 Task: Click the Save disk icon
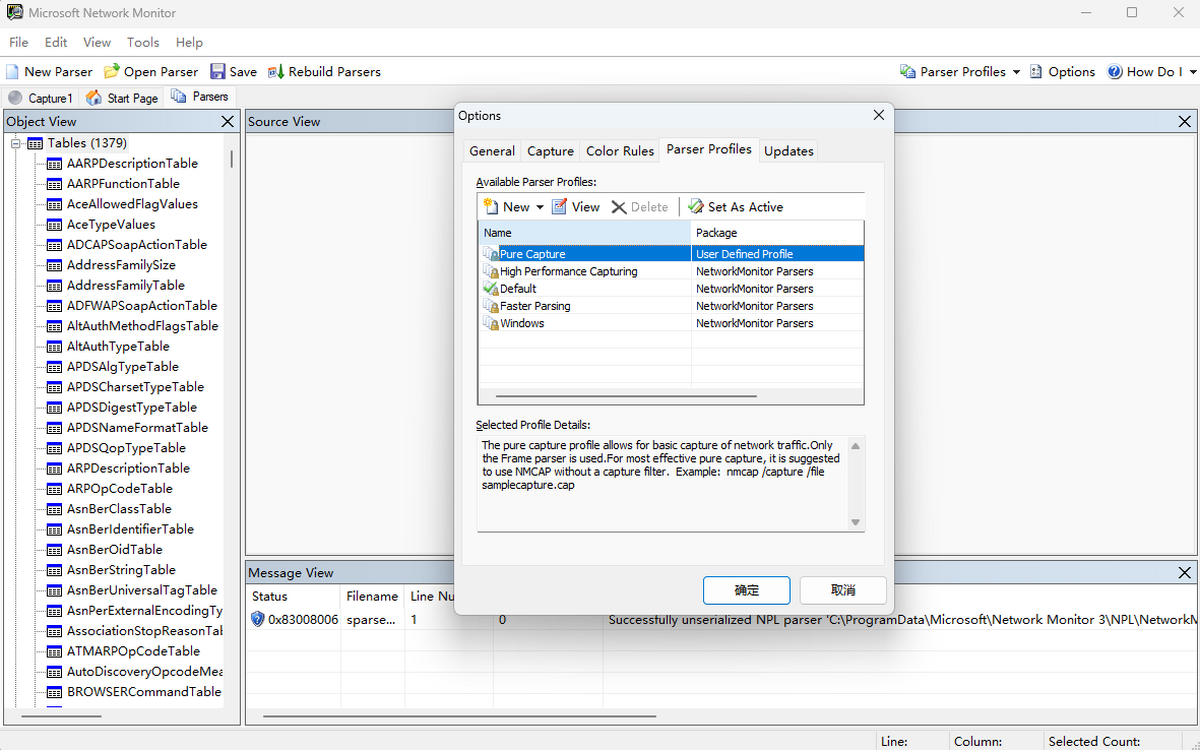218,72
